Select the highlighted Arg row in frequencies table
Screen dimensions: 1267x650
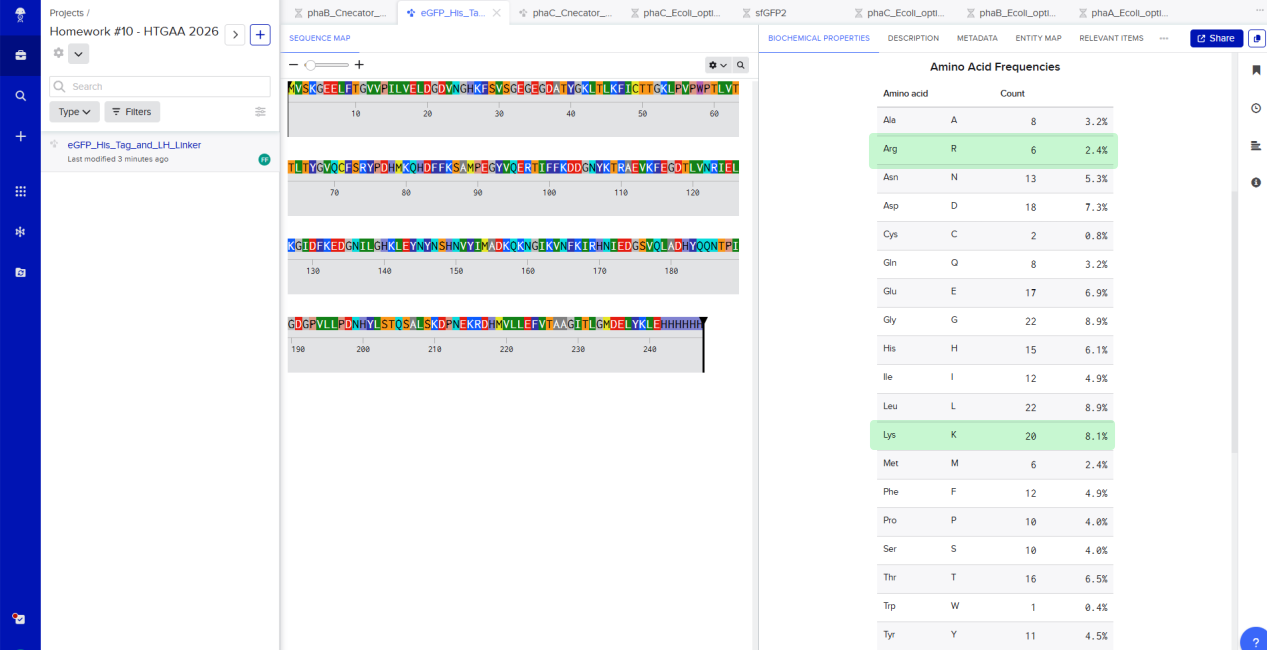click(994, 150)
